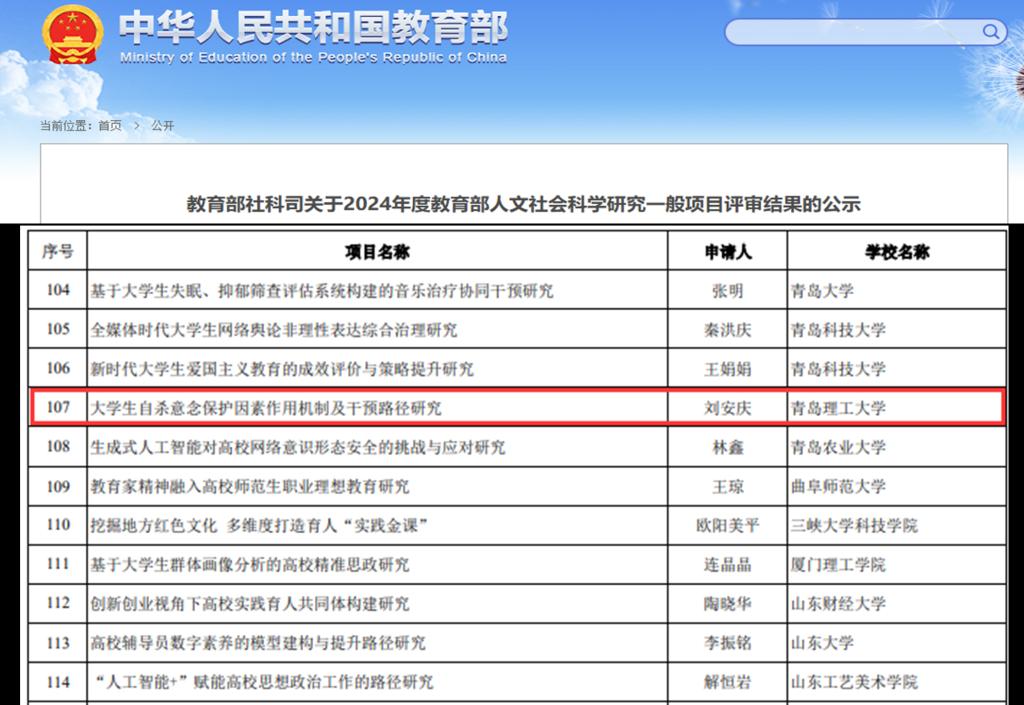Viewport: 1024px width, 705px height.
Task: Click the English Ministry of Education subtitle
Action: (x=313, y=57)
